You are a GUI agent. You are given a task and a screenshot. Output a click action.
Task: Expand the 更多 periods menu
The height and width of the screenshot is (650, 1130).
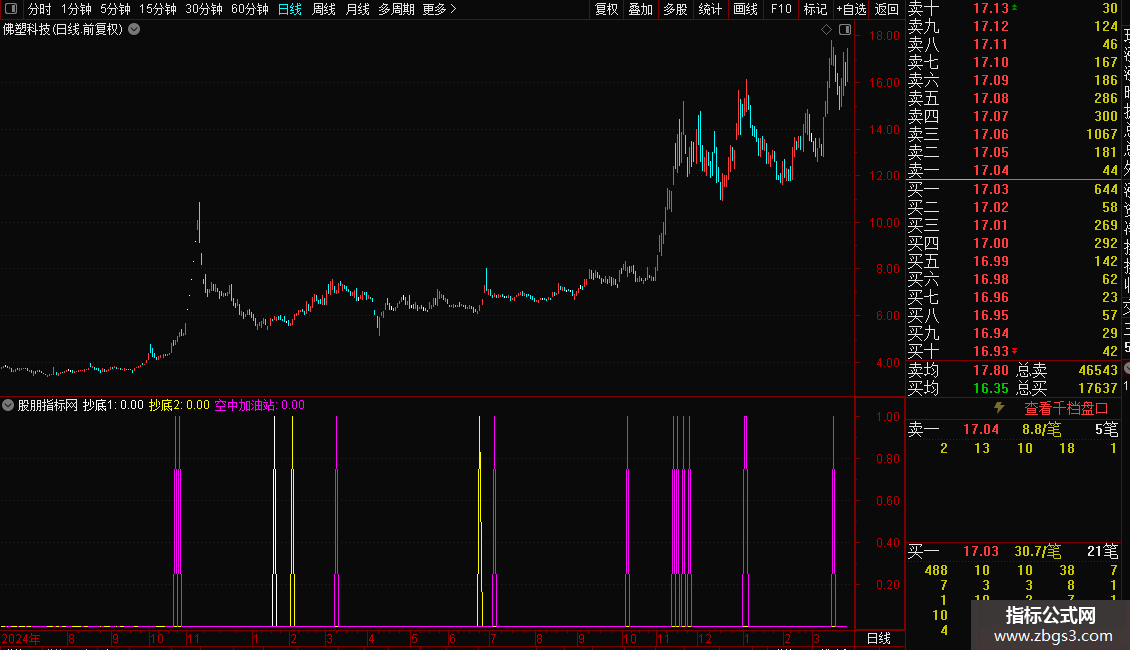440,9
